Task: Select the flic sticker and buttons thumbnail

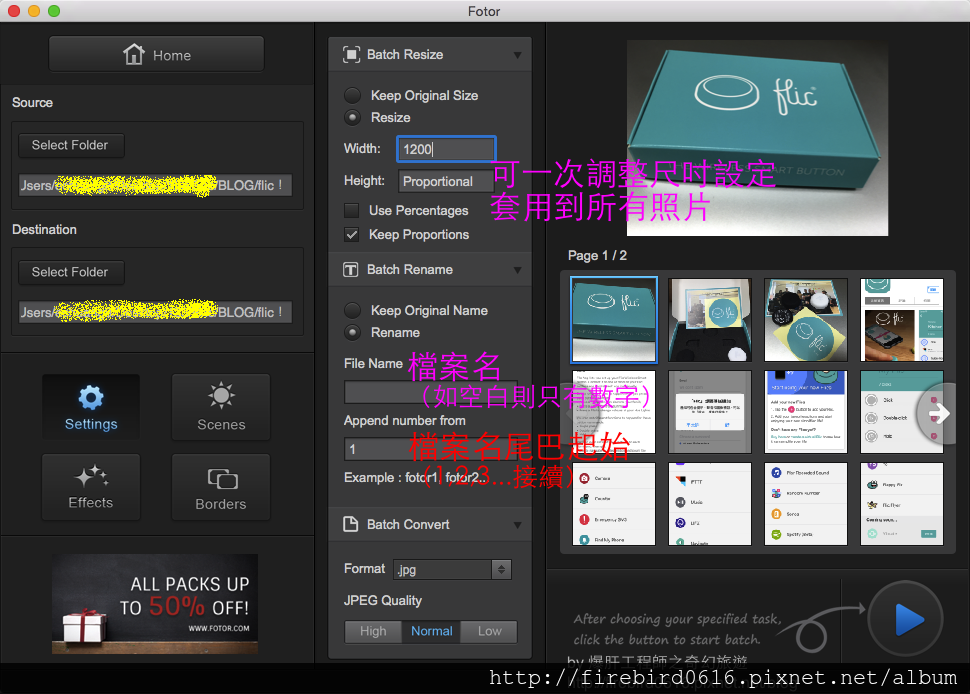Action: pyautogui.click(x=805, y=320)
